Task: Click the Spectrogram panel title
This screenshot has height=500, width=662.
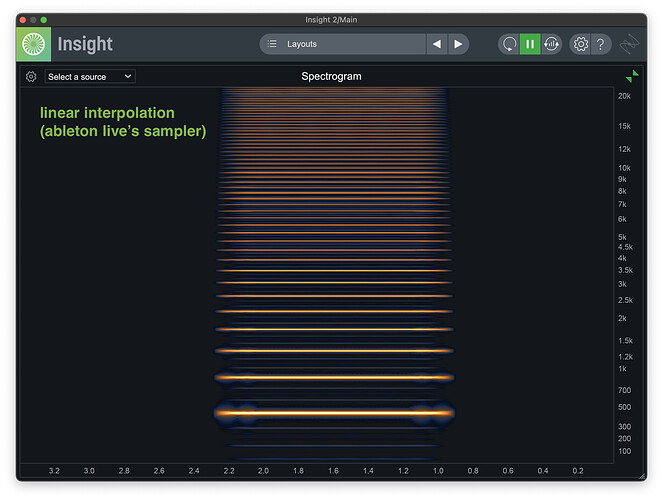Action: tap(331, 77)
